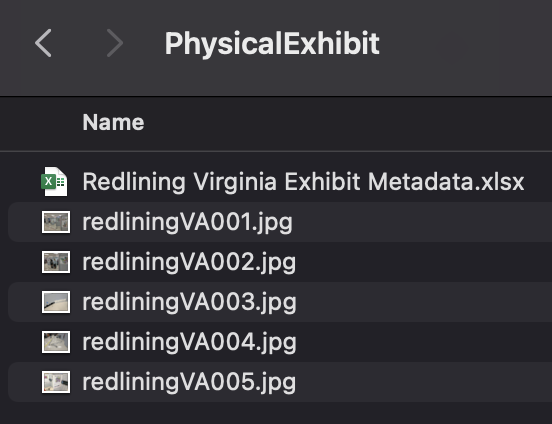Click empty row space right of redliningVA005.jpg
The width and height of the screenshot is (552, 424).
[422, 382]
